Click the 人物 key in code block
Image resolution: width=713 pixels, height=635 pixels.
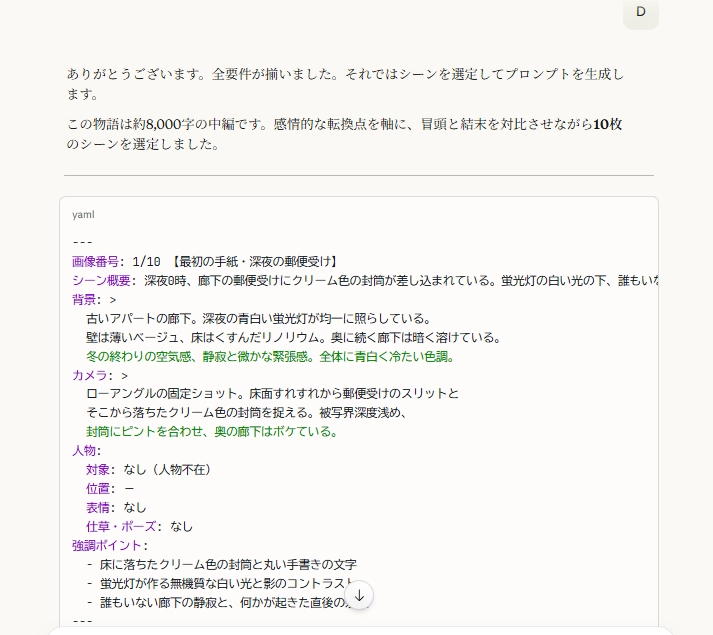[x=84, y=451]
